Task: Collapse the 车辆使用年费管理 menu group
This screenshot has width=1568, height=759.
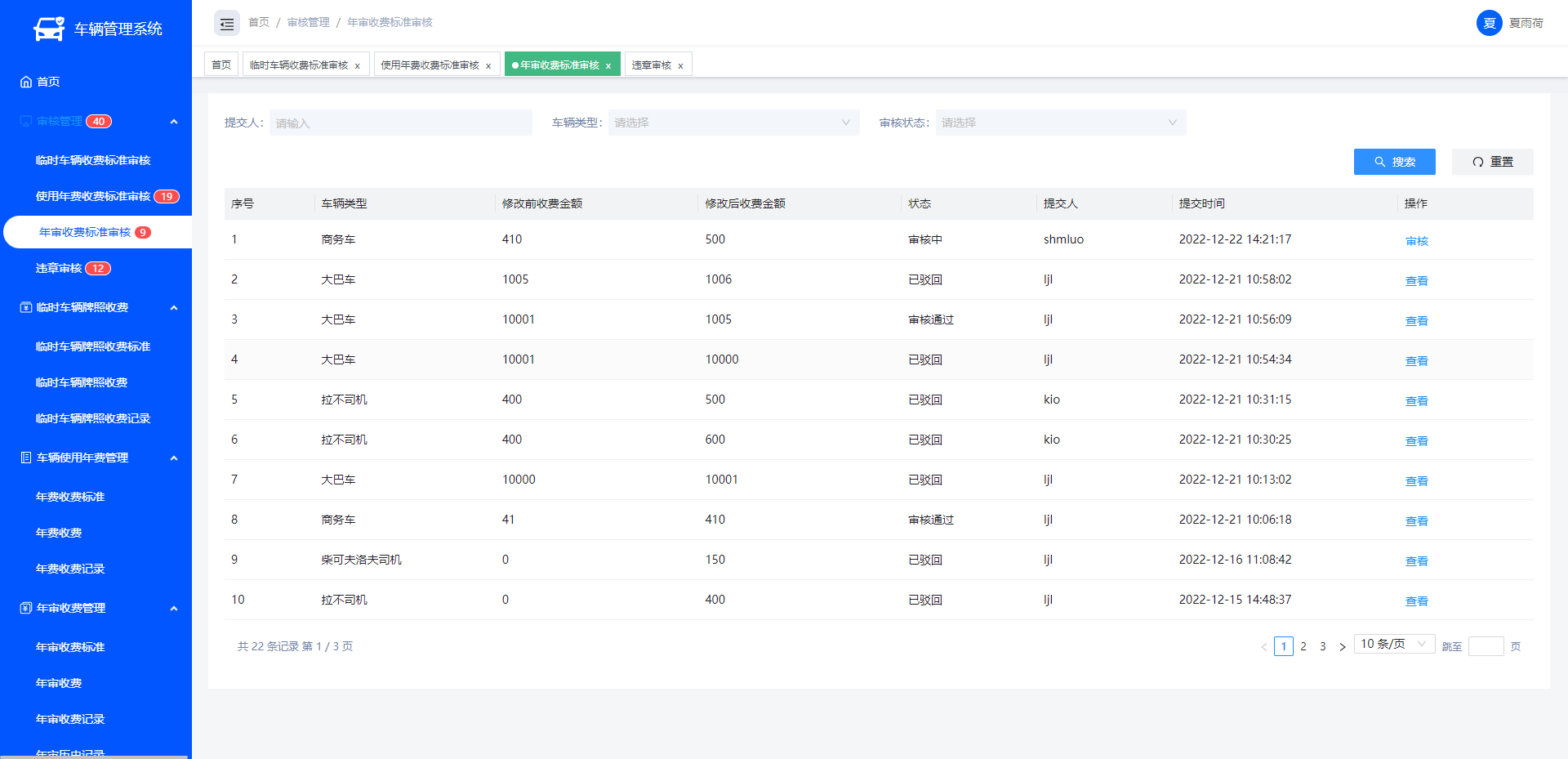Action: point(174,458)
